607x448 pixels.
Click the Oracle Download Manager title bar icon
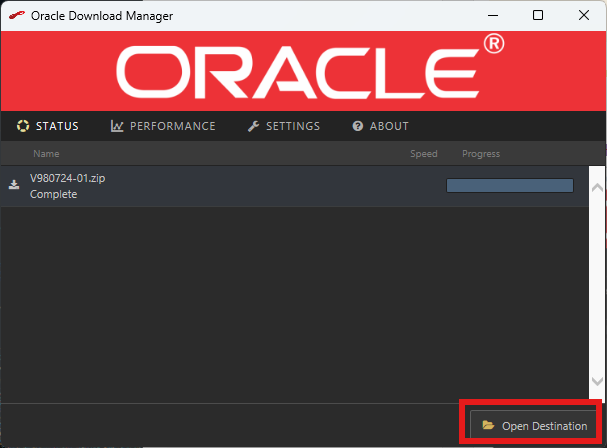17,15
